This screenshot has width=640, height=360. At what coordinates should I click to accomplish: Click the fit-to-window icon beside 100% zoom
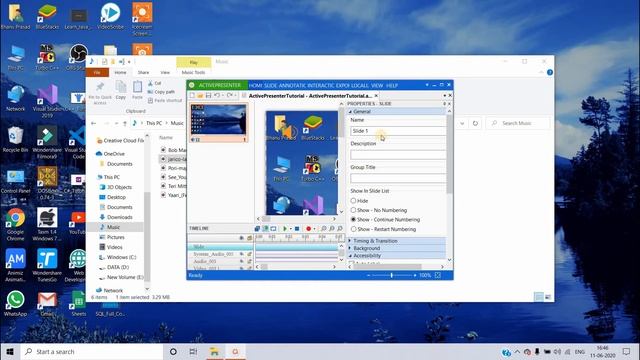tap(438, 276)
